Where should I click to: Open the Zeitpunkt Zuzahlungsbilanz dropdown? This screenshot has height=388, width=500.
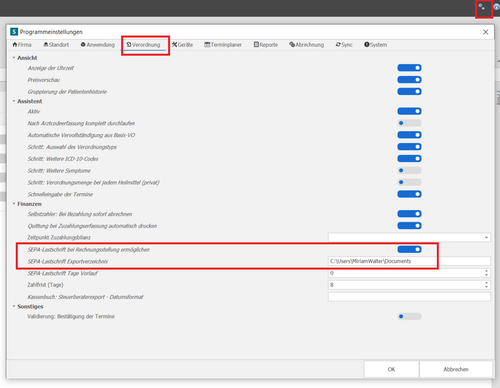click(409, 237)
